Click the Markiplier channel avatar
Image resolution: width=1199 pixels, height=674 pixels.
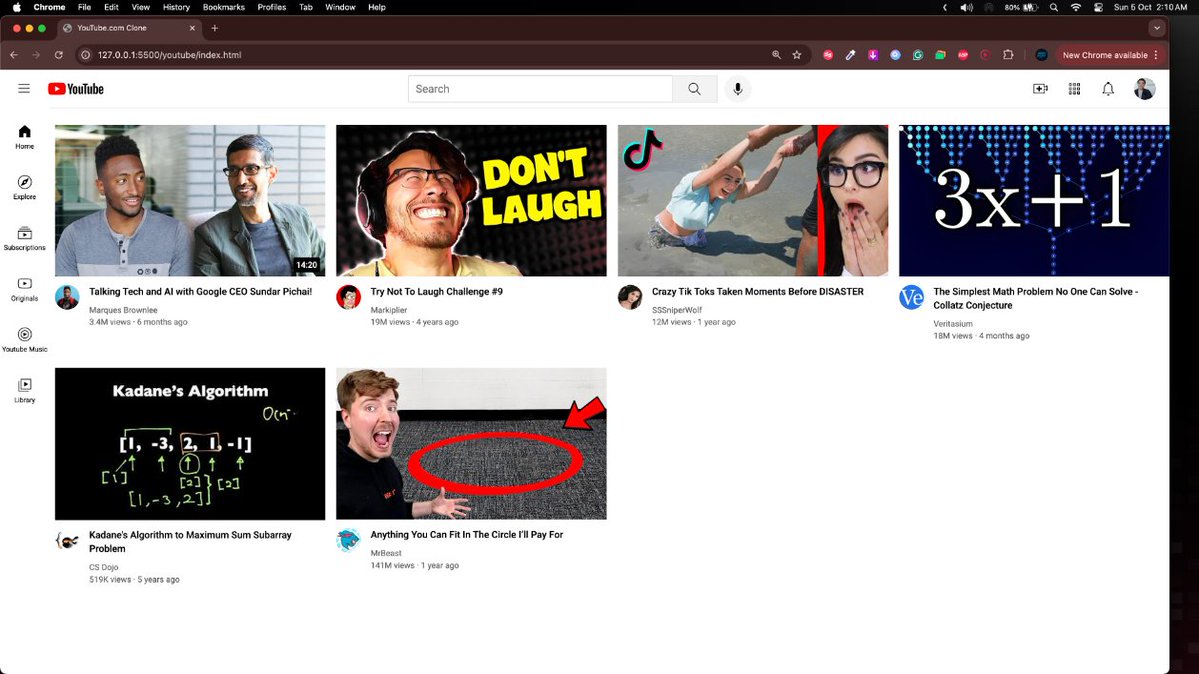[x=349, y=297]
